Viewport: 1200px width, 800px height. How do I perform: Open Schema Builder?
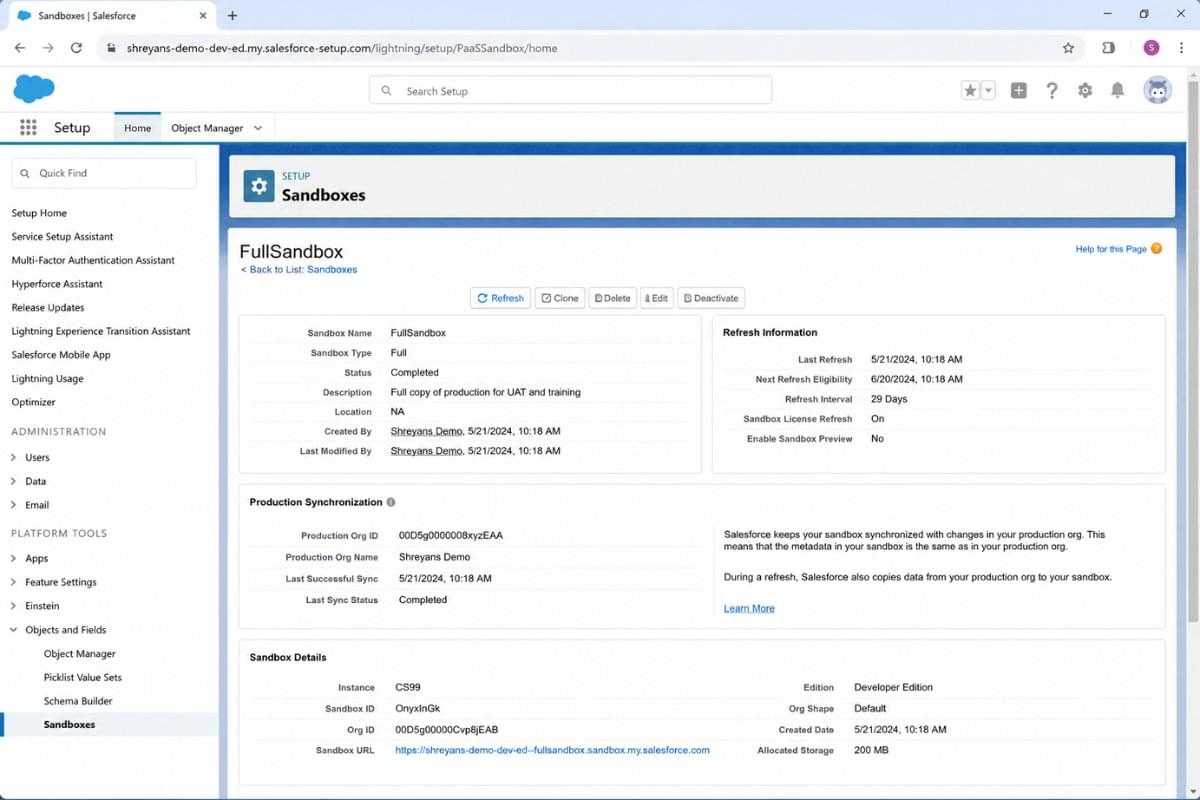coord(78,701)
